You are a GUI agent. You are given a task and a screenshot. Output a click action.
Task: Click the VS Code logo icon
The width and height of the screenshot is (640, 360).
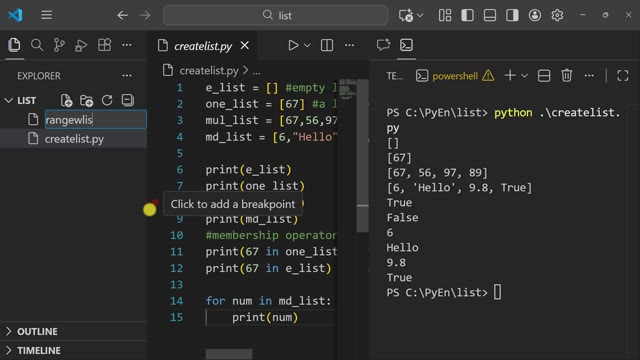[x=15, y=15]
